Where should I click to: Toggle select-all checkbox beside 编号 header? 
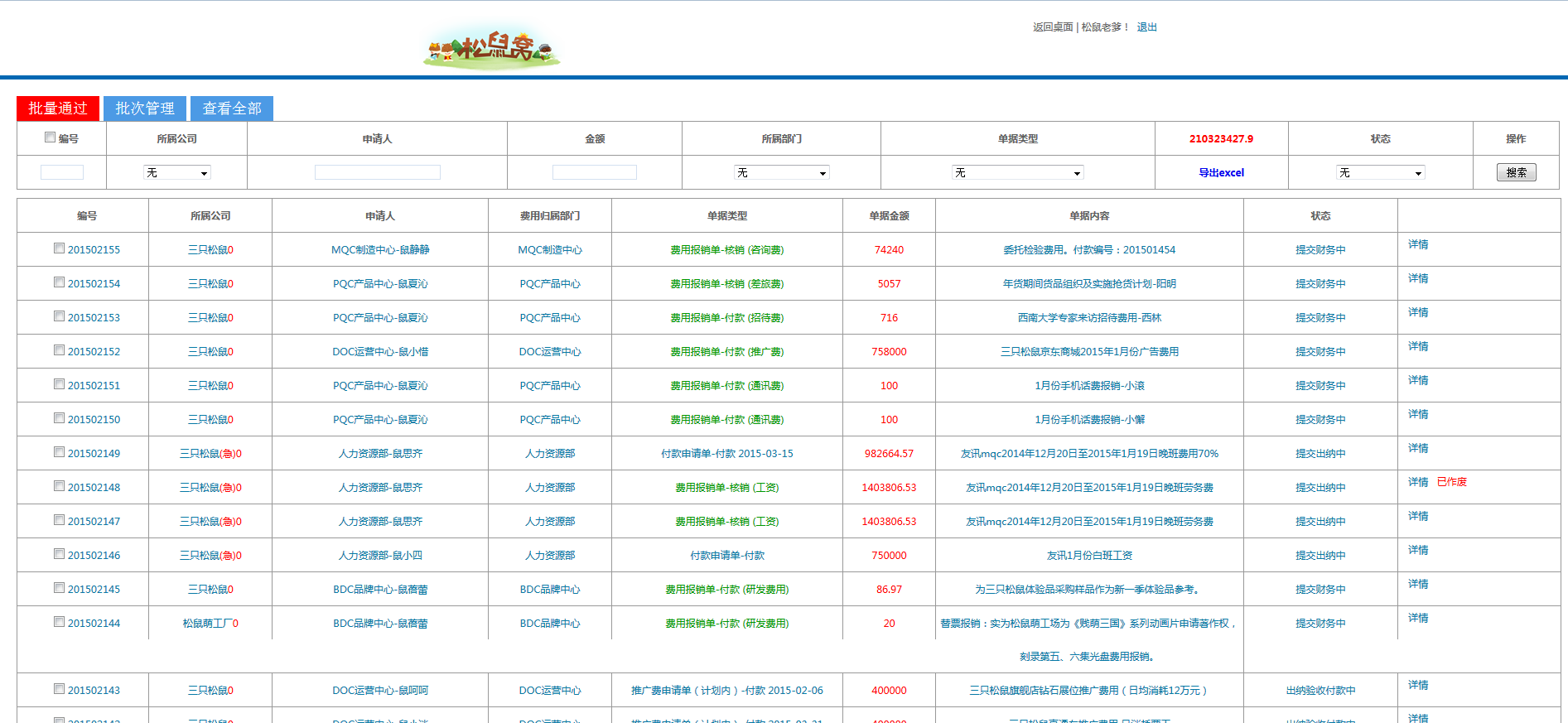51,137
